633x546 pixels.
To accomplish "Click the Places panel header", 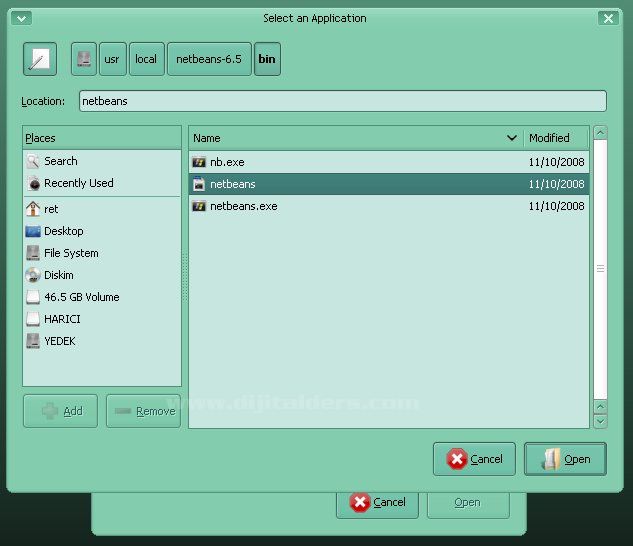I will [102, 138].
